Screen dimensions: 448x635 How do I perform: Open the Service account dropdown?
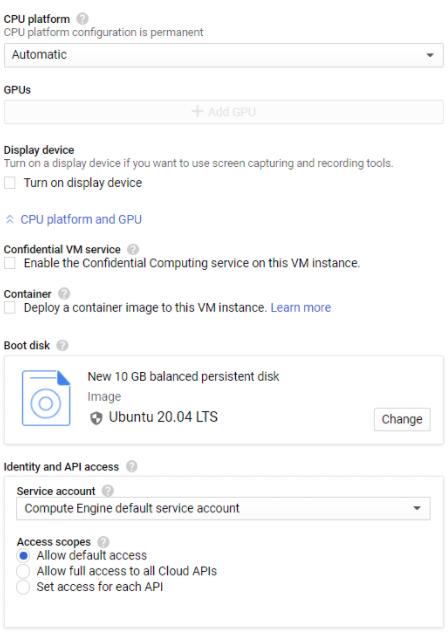[x=223, y=508]
